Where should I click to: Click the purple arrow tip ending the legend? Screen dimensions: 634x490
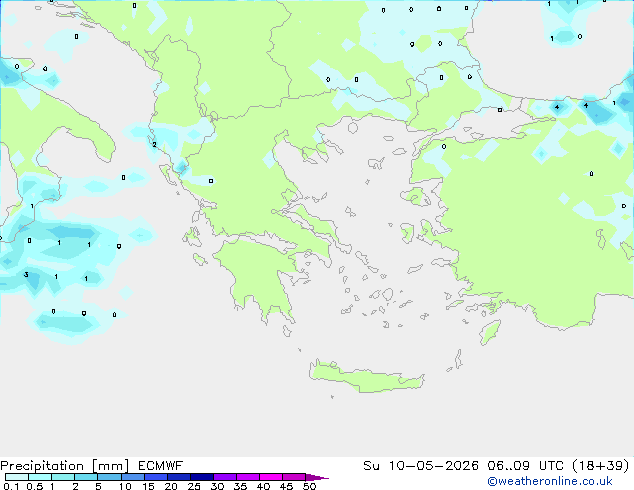(317, 477)
